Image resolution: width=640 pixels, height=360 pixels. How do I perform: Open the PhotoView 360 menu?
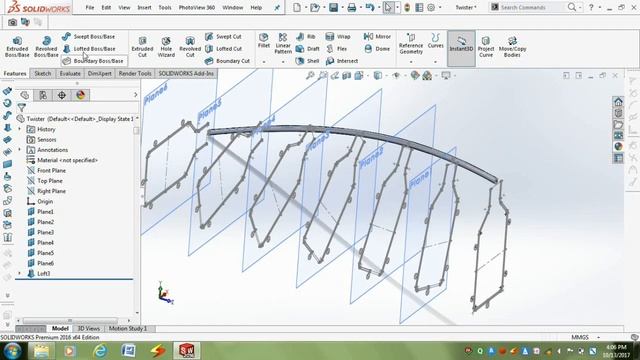(197, 7)
